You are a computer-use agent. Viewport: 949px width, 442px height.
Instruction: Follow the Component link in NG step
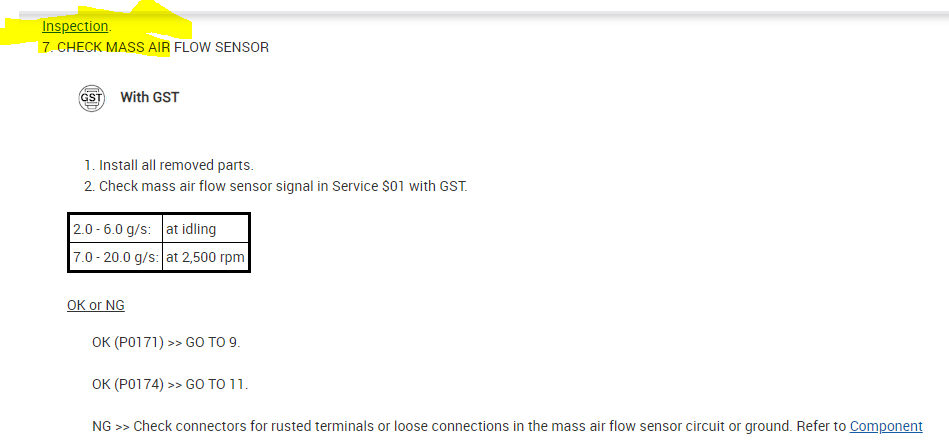pyautogui.click(x=886, y=426)
